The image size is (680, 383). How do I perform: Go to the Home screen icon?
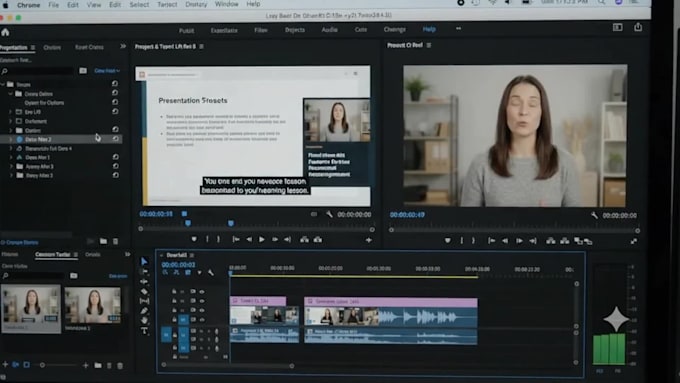pyautogui.click(x=5, y=32)
